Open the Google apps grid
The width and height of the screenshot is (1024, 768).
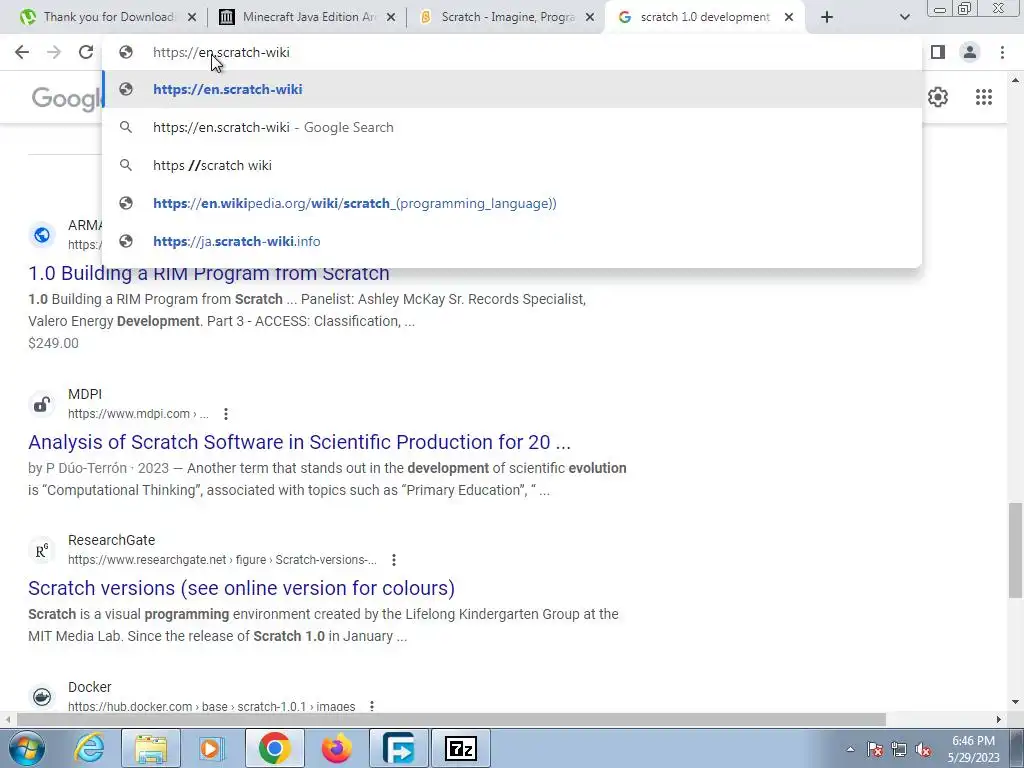pyautogui.click(x=984, y=97)
